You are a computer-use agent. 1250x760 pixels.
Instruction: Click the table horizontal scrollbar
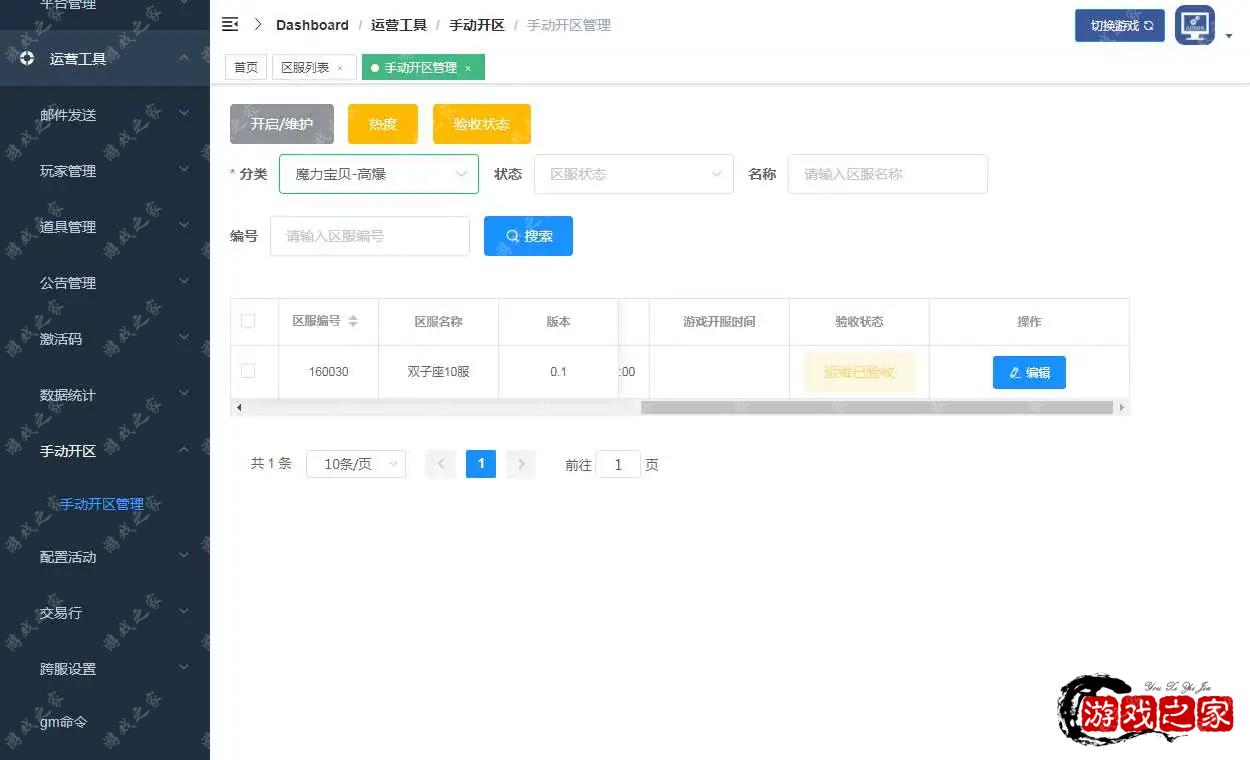[875, 408]
